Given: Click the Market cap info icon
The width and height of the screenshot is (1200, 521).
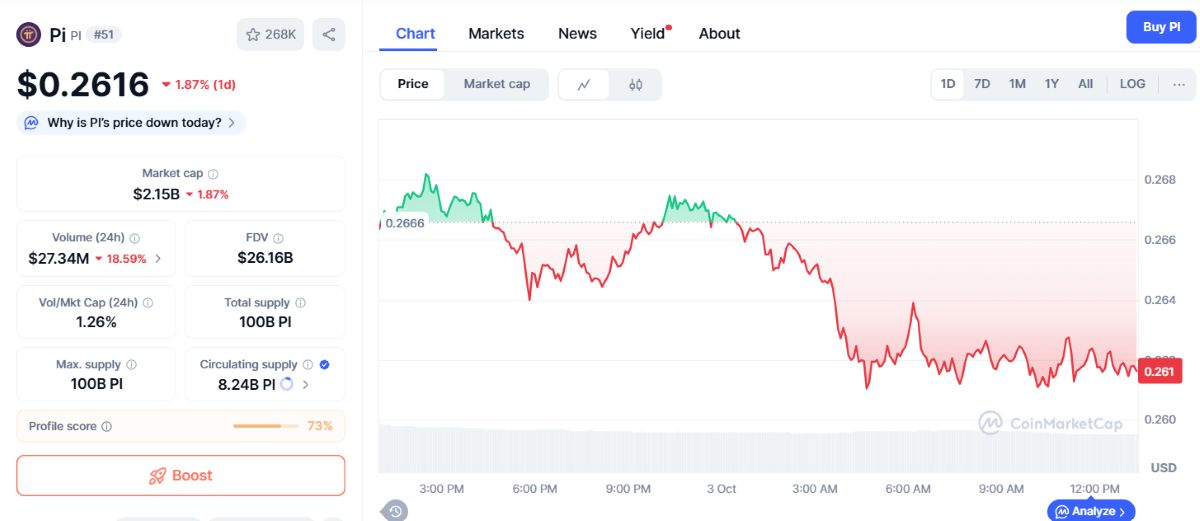Looking at the screenshot, I should click(213, 174).
